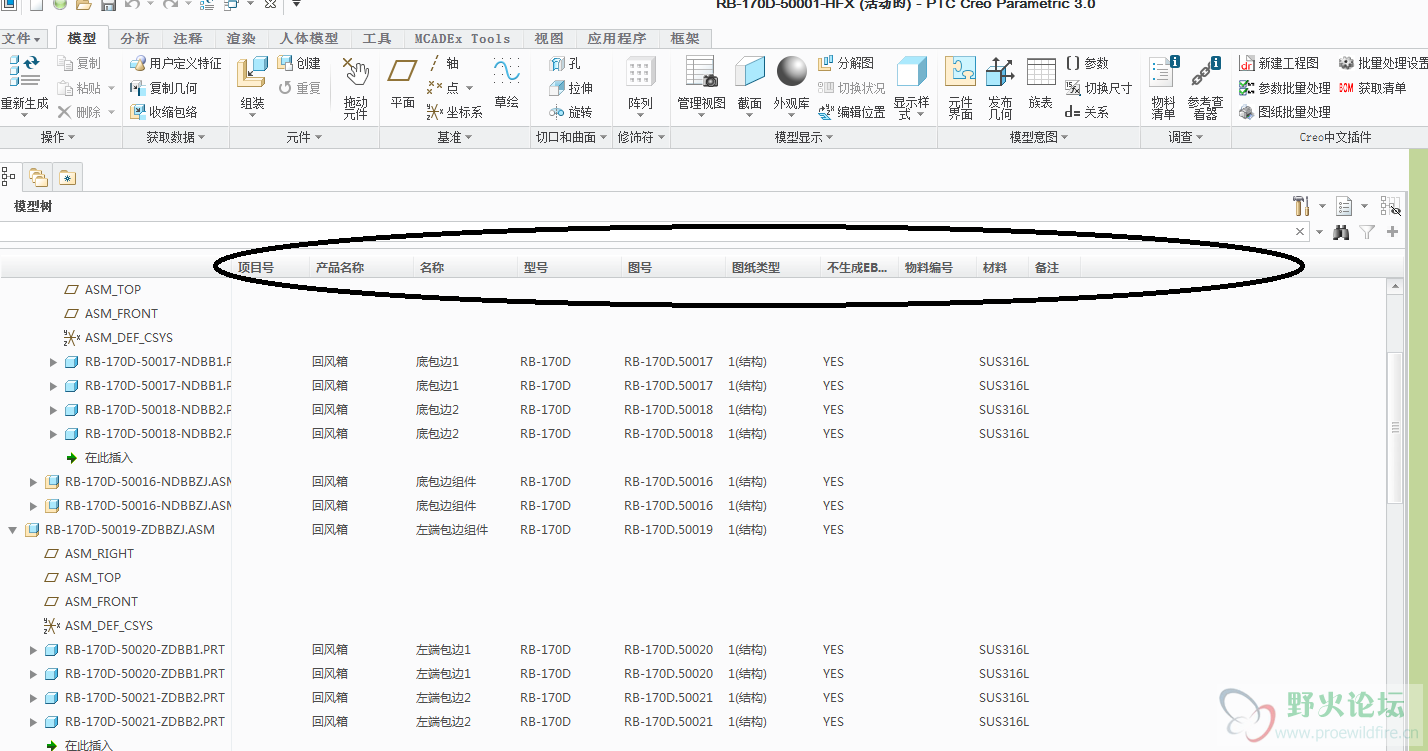Expand the 模型显示 group dropdown

point(804,138)
